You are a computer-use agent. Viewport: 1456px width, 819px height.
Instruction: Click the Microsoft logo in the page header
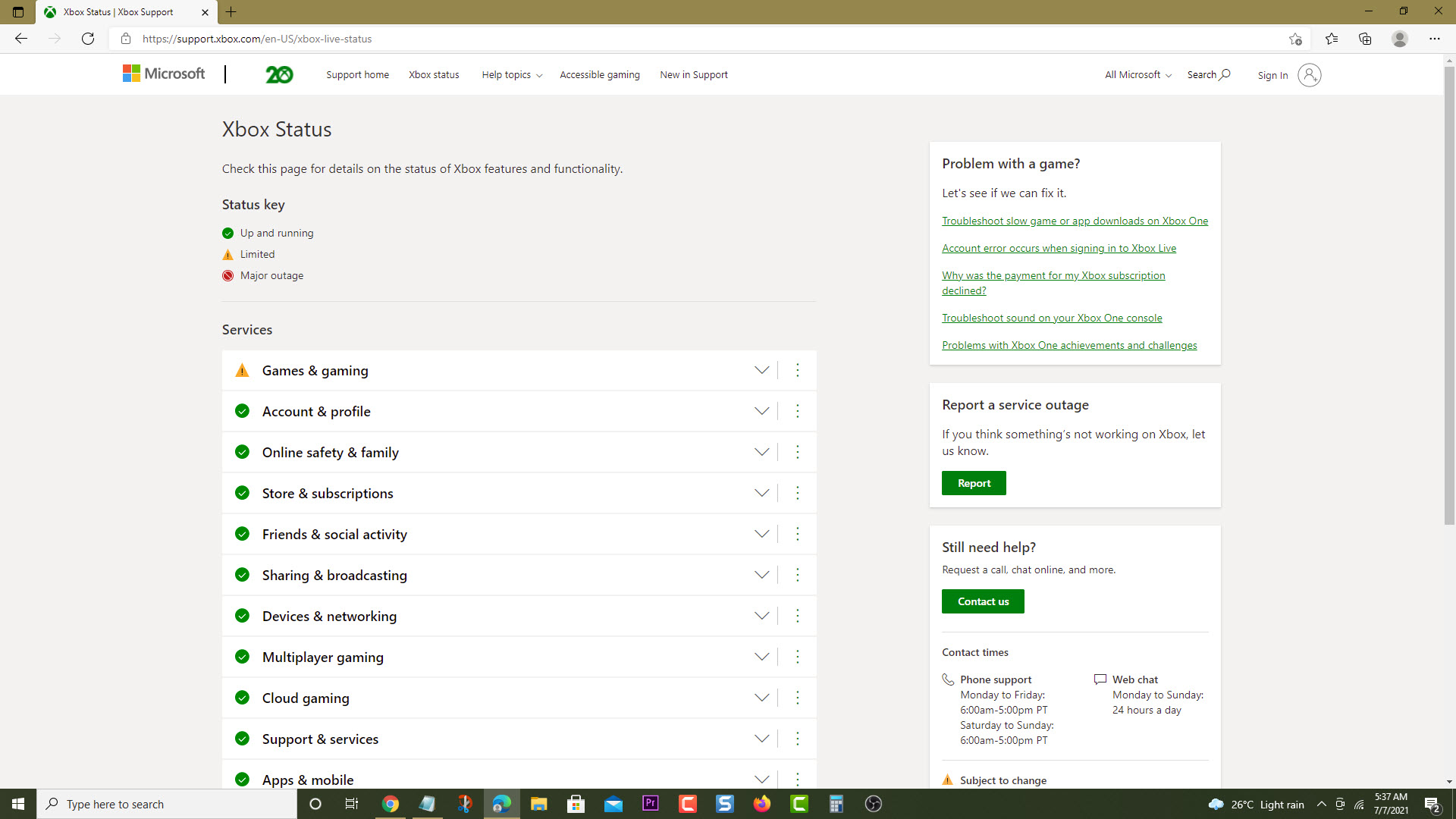coord(163,74)
